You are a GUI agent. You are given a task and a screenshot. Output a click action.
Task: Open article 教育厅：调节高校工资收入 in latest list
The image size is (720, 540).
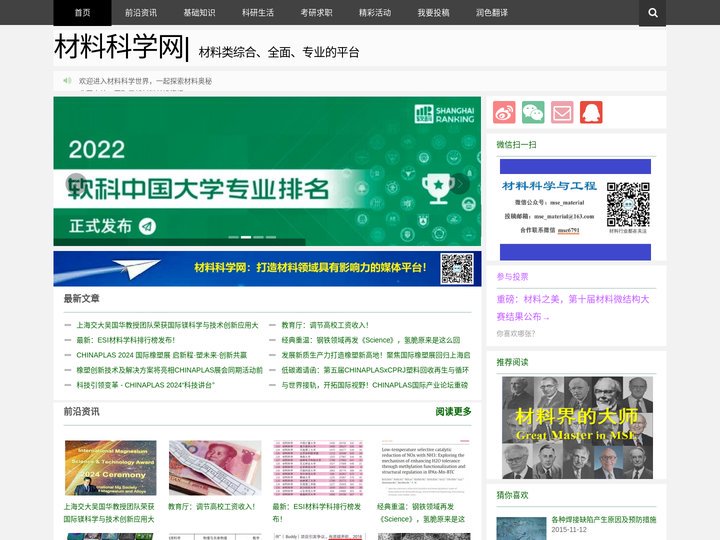[x=325, y=325]
